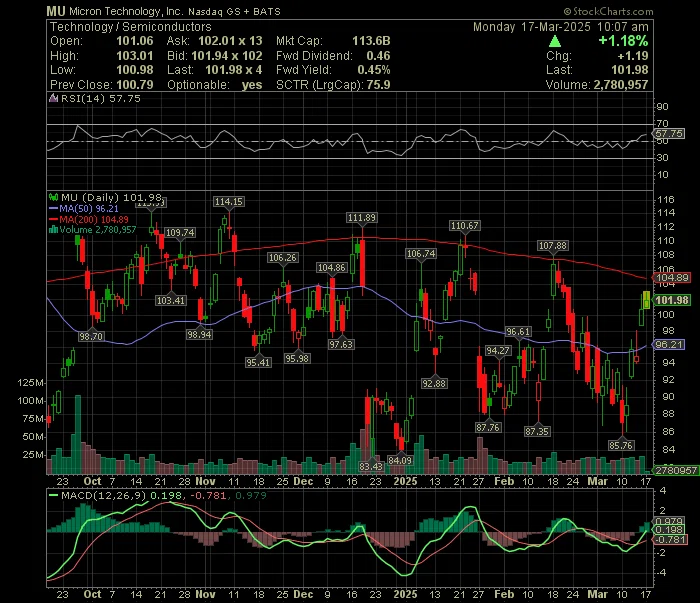700x603 pixels.
Task: Click the +1.18% percent change
Action: (623, 41)
